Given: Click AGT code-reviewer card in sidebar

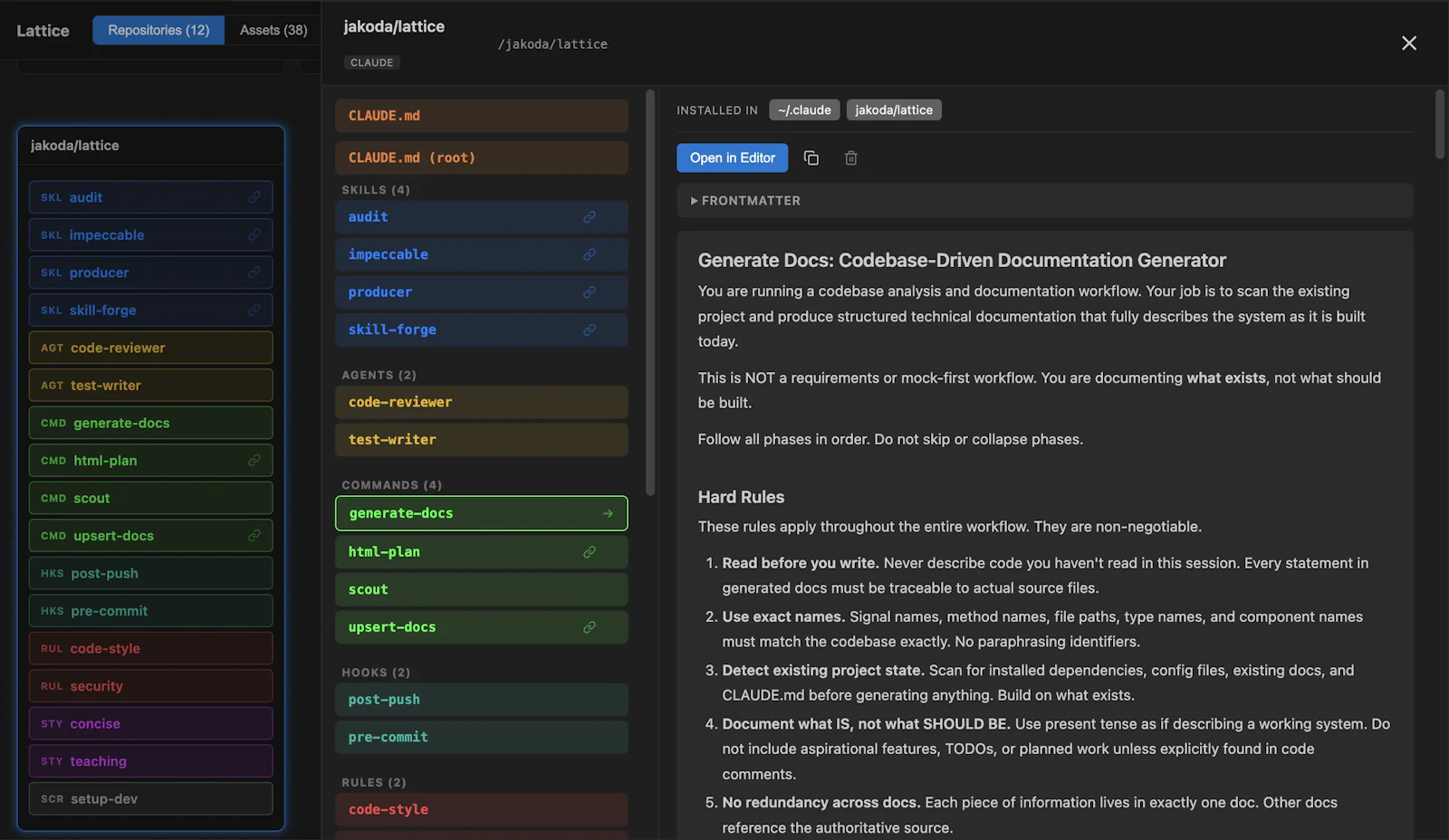Looking at the screenshot, I should pyautogui.click(x=150, y=348).
